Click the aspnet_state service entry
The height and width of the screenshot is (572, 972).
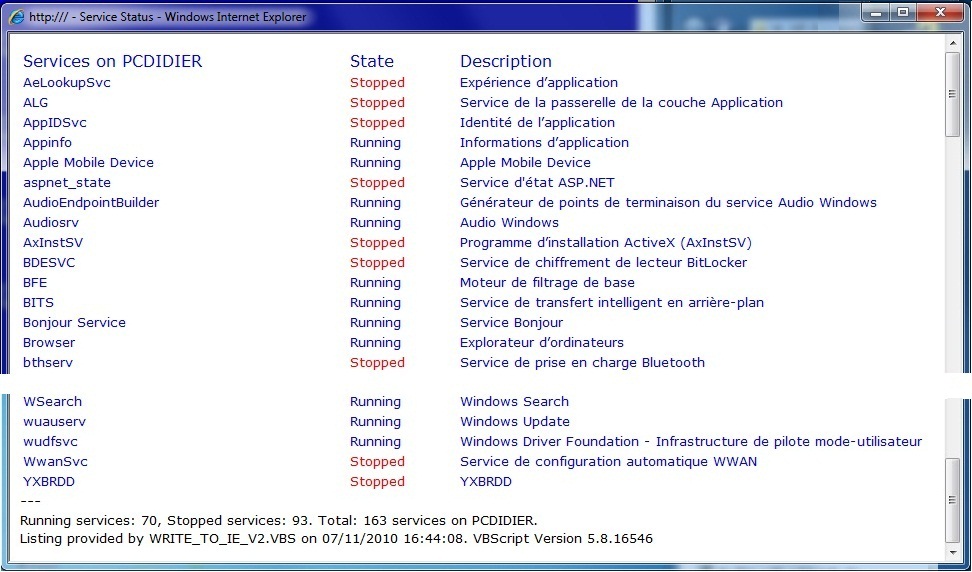67,183
